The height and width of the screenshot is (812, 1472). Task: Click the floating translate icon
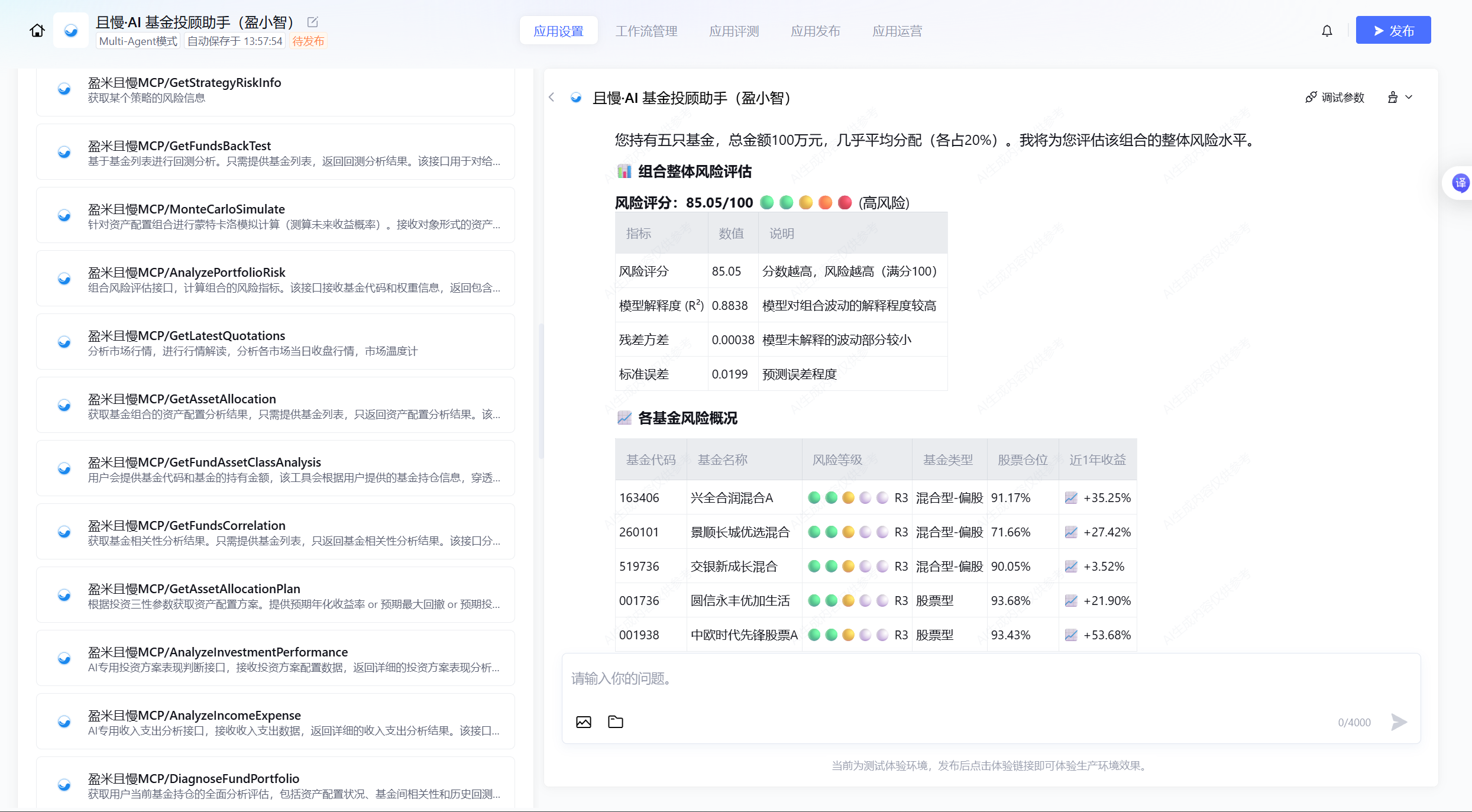1460,183
